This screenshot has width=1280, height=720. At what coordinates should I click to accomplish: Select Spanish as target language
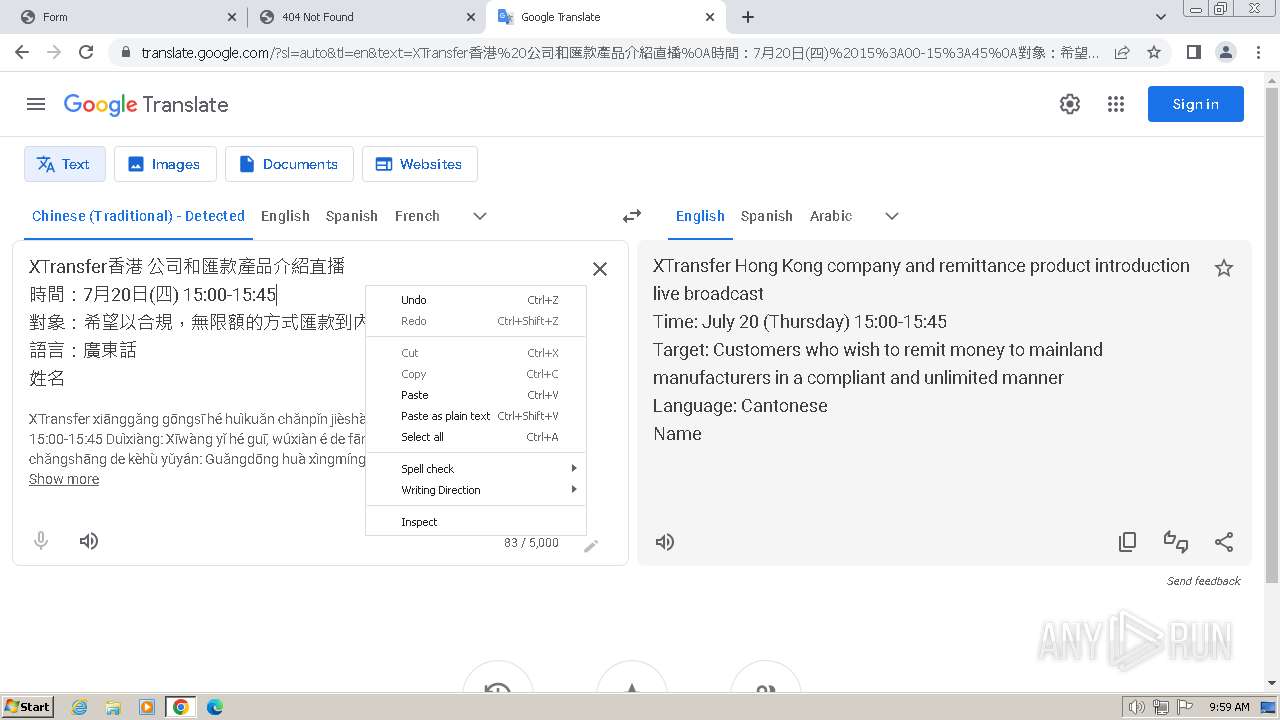pyautogui.click(x=767, y=216)
